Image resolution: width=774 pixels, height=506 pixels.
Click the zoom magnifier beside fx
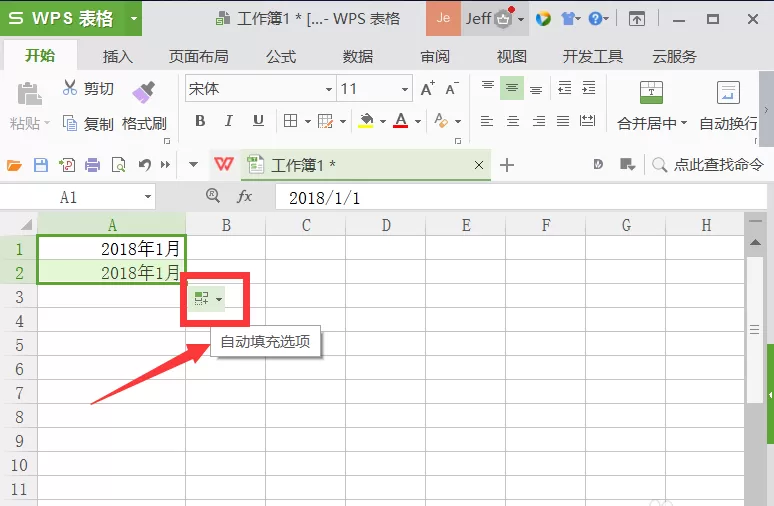coord(213,196)
